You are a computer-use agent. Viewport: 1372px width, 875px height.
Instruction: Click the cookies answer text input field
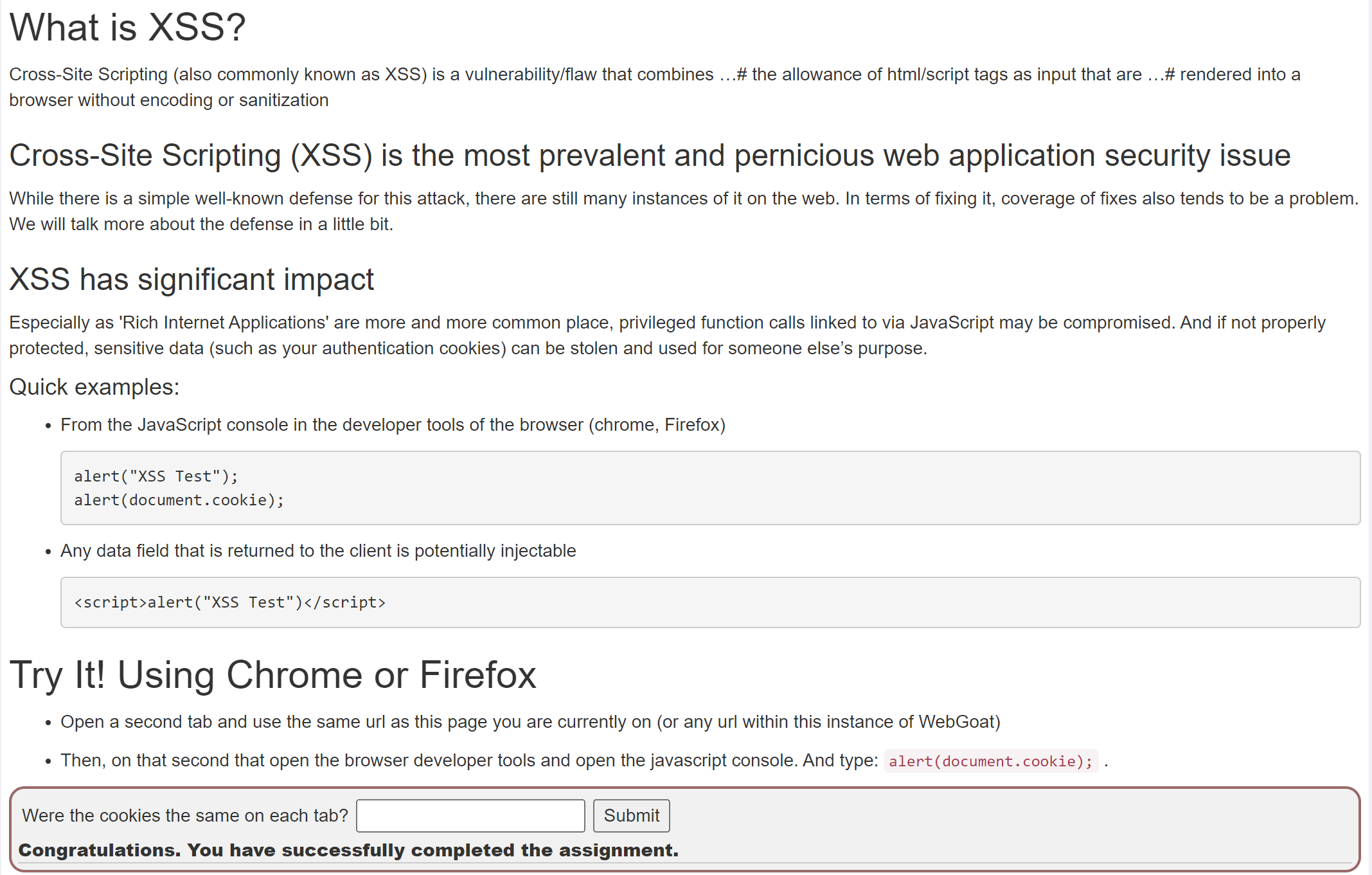[470, 815]
